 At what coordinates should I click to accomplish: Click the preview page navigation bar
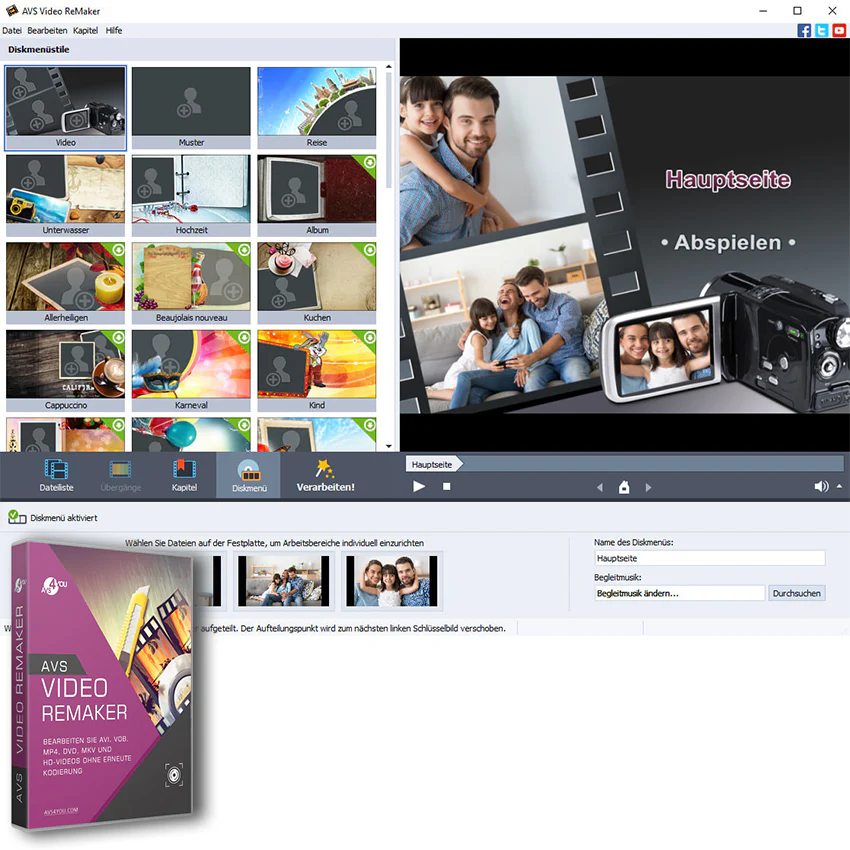click(x=624, y=464)
